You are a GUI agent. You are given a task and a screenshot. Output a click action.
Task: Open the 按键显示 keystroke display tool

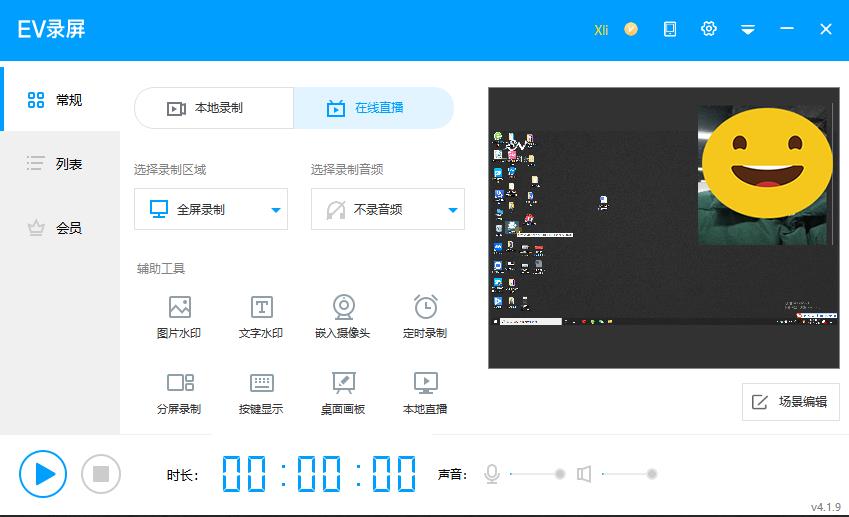(261, 394)
